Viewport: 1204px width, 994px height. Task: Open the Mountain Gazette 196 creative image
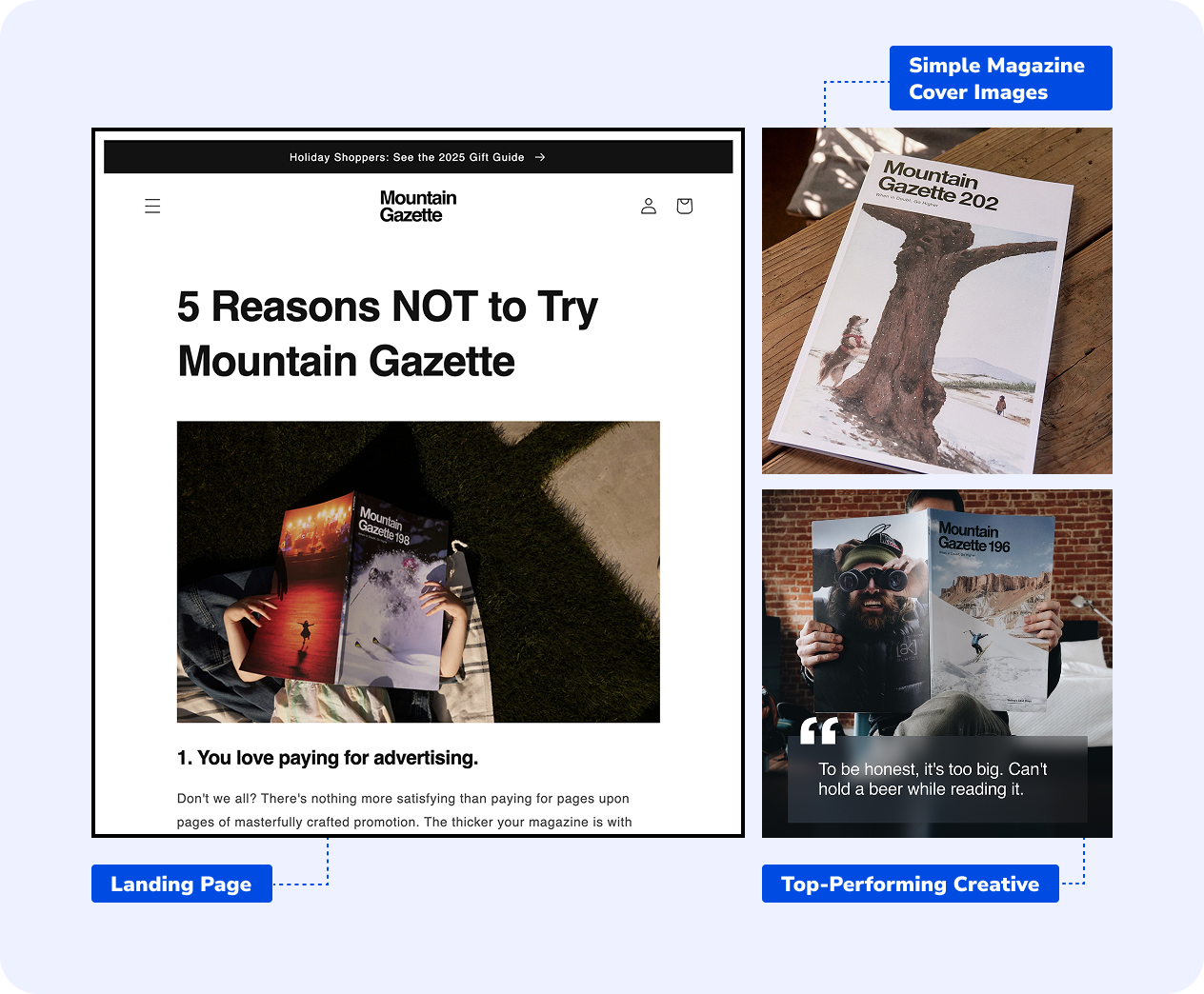tap(937, 664)
